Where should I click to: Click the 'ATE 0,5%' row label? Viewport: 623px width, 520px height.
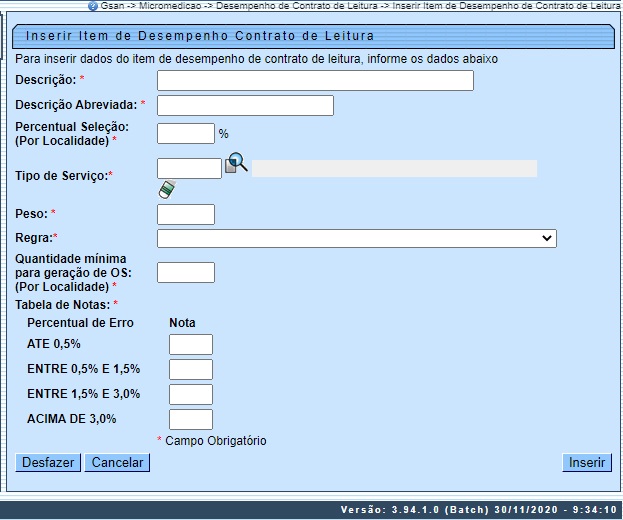tap(54, 344)
